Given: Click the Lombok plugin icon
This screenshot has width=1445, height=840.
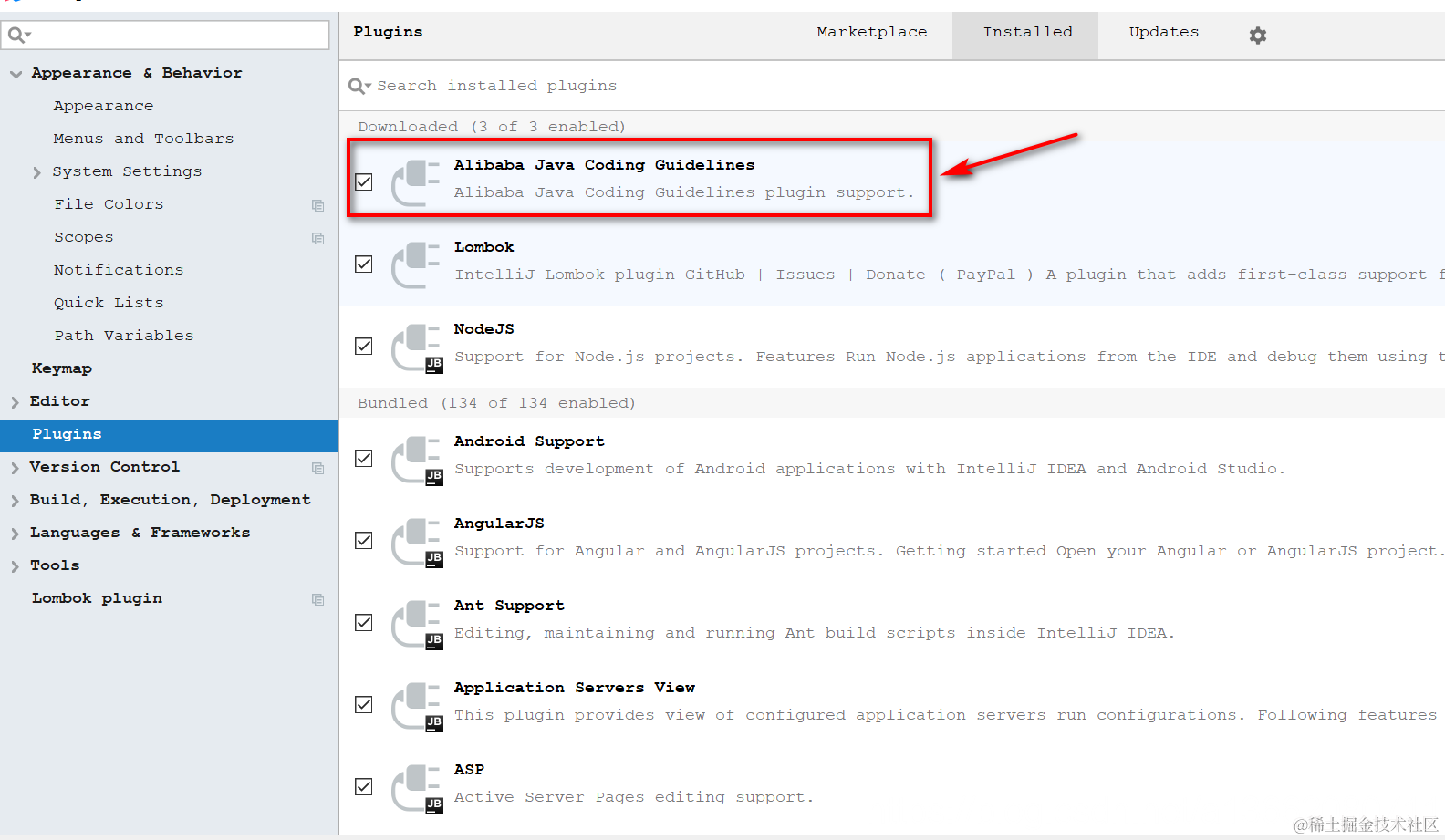Looking at the screenshot, I should tap(416, 264).
